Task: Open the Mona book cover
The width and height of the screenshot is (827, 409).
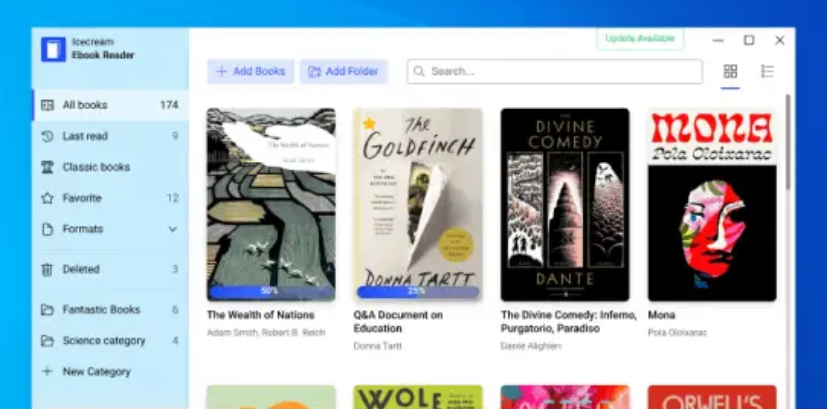Action: click(x=712, y=204)
